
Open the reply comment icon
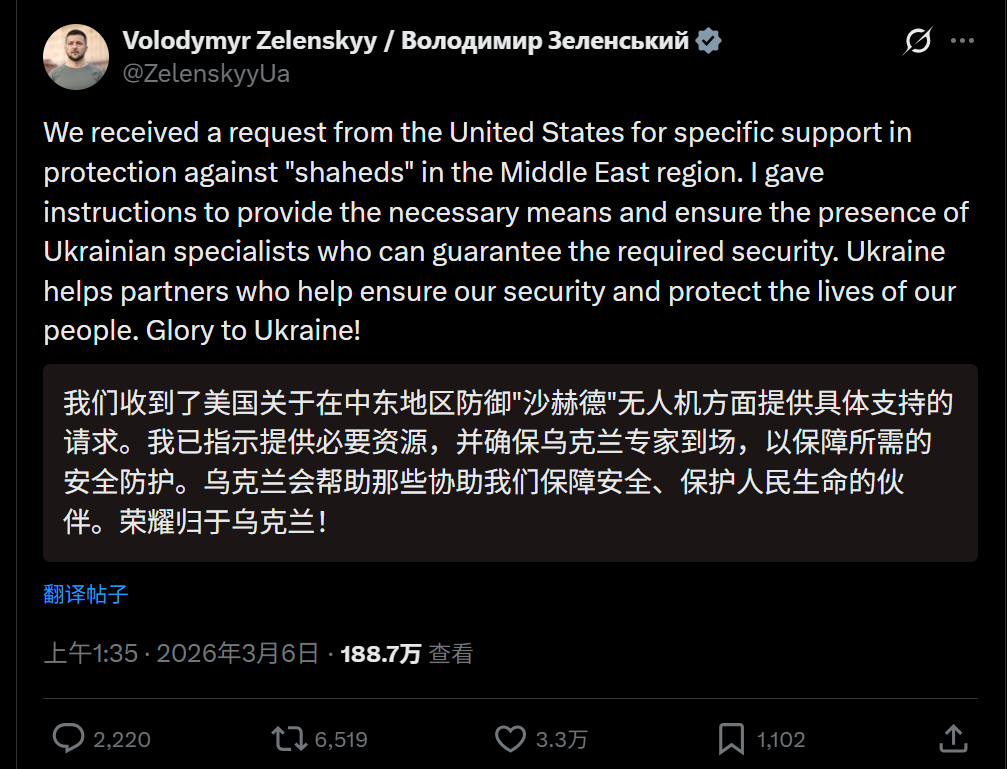tap(67, 738)
